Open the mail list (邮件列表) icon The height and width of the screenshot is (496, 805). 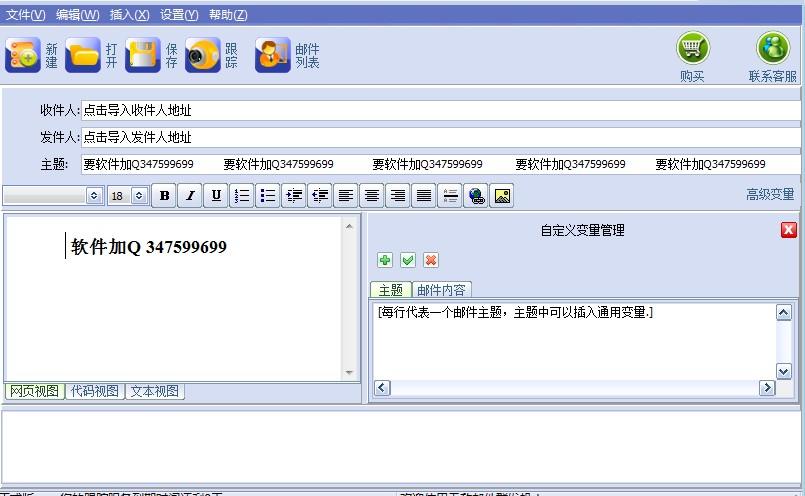click(x=273, y=55)
